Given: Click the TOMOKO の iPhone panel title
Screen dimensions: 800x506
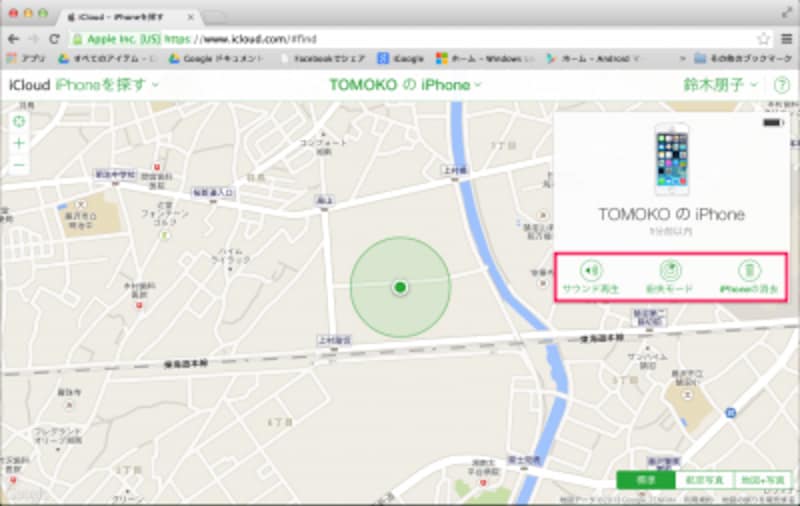Looking at the screenshot, I should pyautogui.click(x=671, y=214).
